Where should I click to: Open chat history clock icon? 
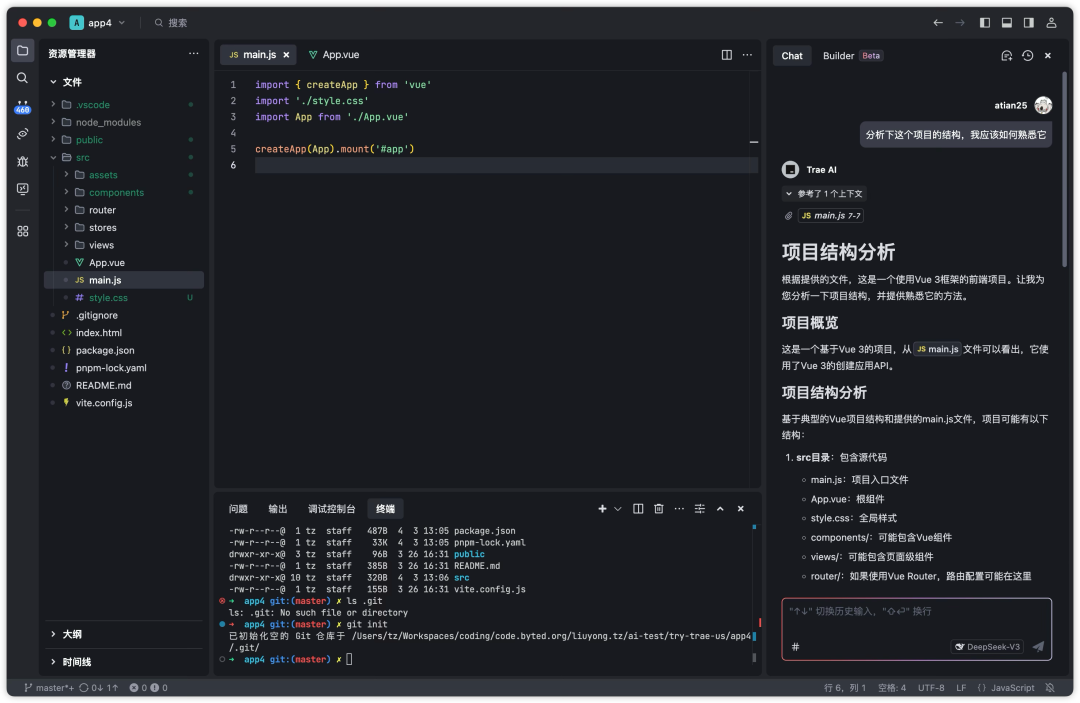tap(1028, 56)
